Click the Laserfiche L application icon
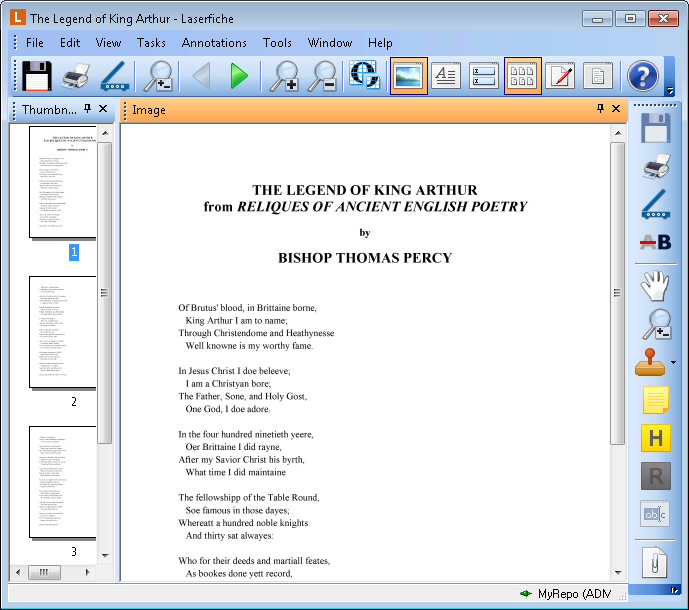The image size is (689, 610). point(17,18)
